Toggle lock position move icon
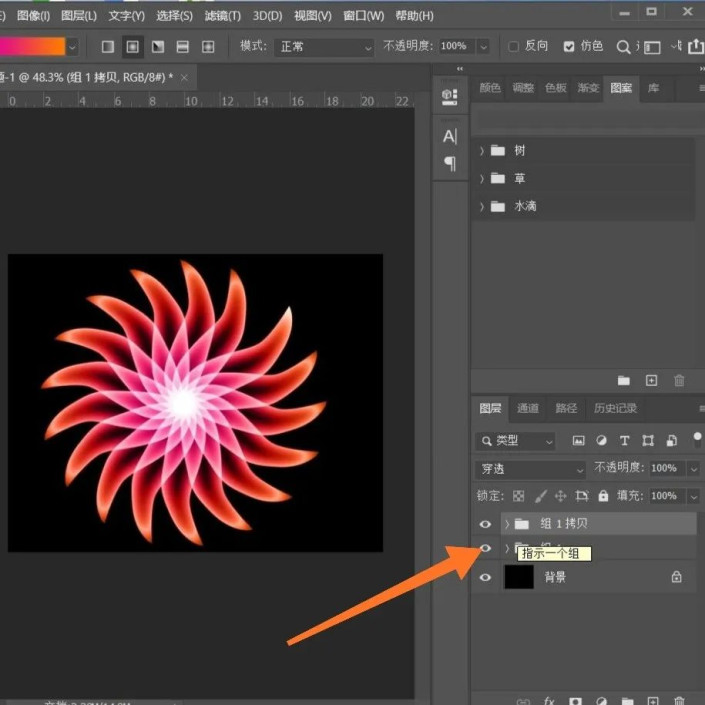This screenshot has height=705, width=705. [560, 496]
